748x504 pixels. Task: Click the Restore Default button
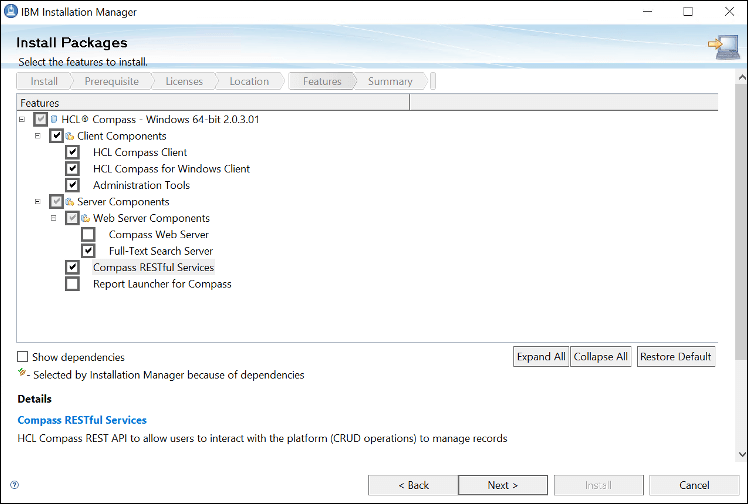pos(676,357)
